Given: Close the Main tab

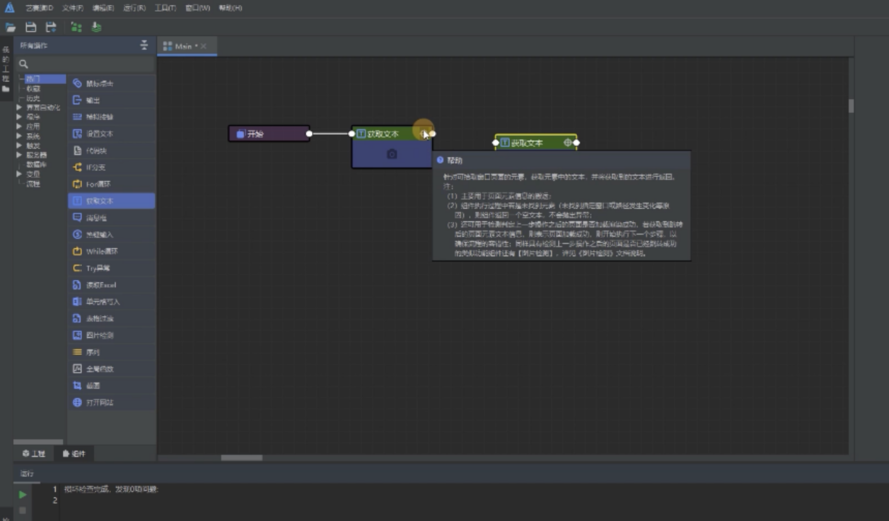Looking at the screenshot, I should (204, 46).
